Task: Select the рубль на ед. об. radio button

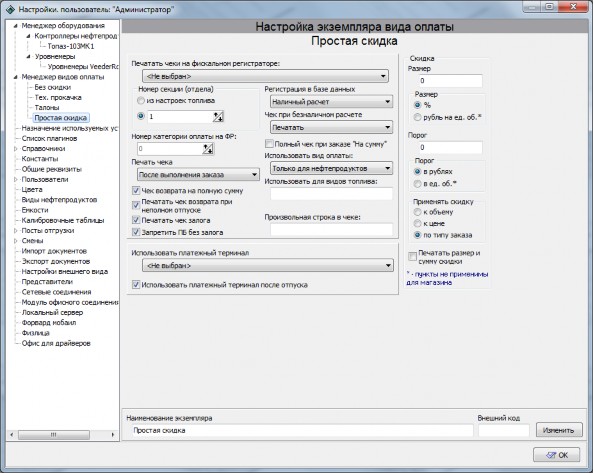Action: pos(418,117)
